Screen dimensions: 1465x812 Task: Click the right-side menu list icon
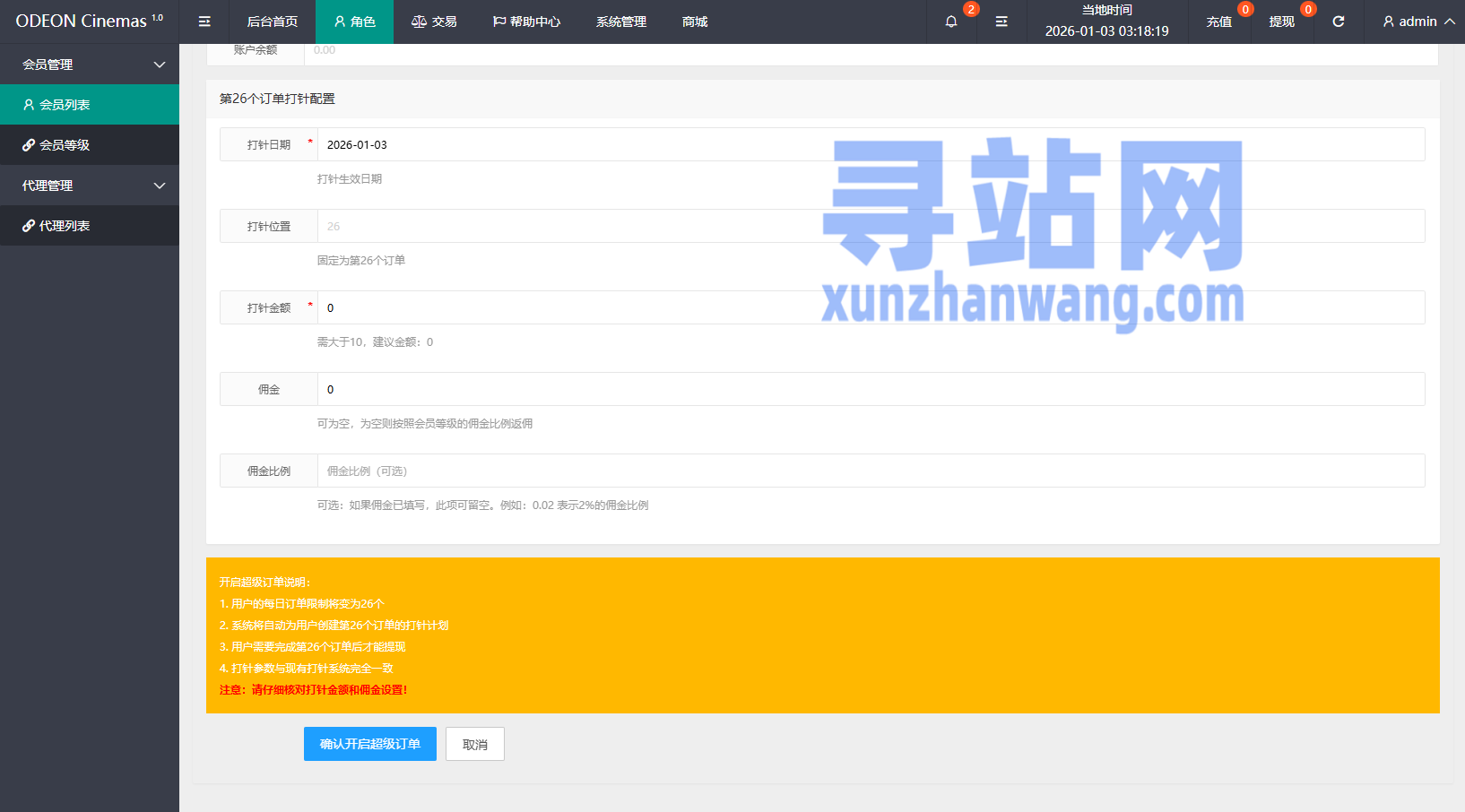click(1001, 22)
